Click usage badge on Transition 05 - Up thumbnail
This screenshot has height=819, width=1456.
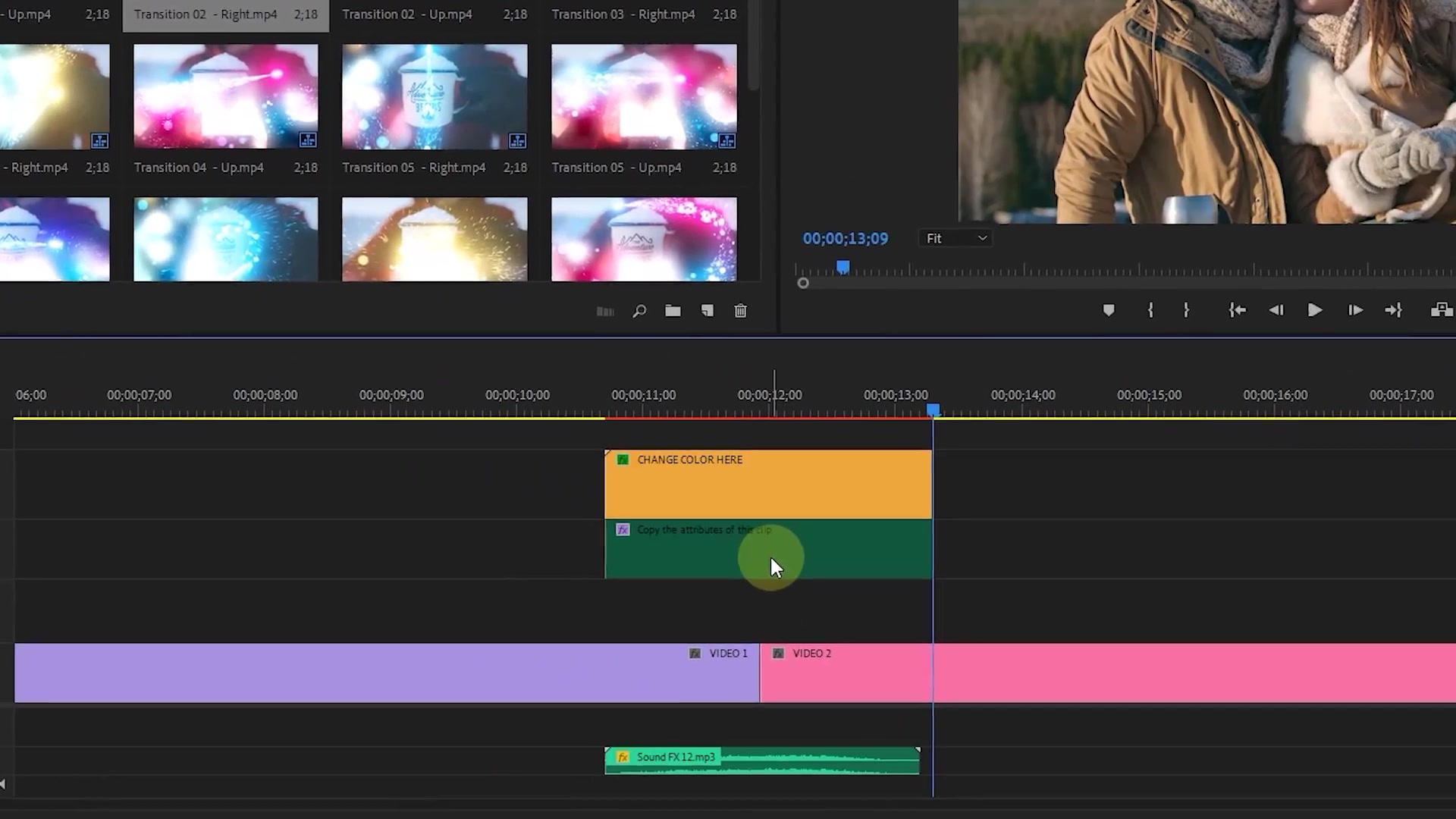point(726,140)
